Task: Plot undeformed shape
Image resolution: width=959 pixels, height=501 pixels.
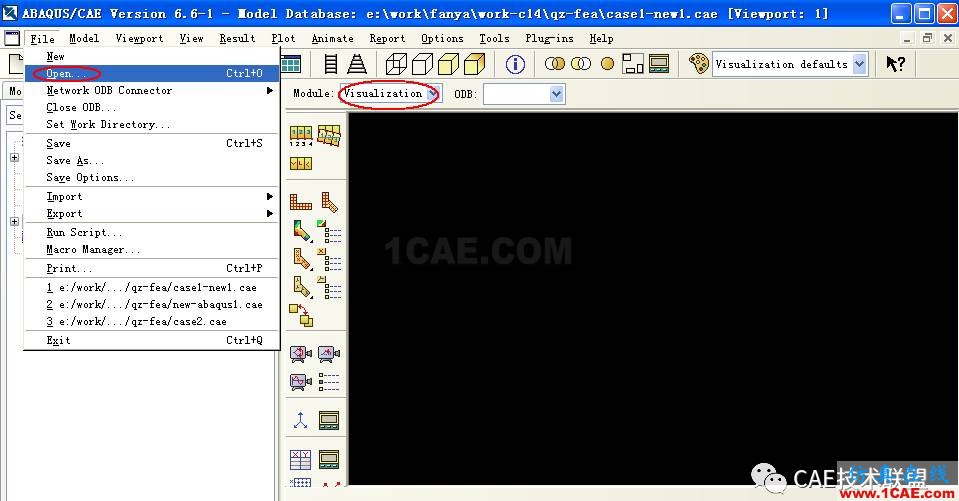Action: pyautogui.click(x=300, y=201)
